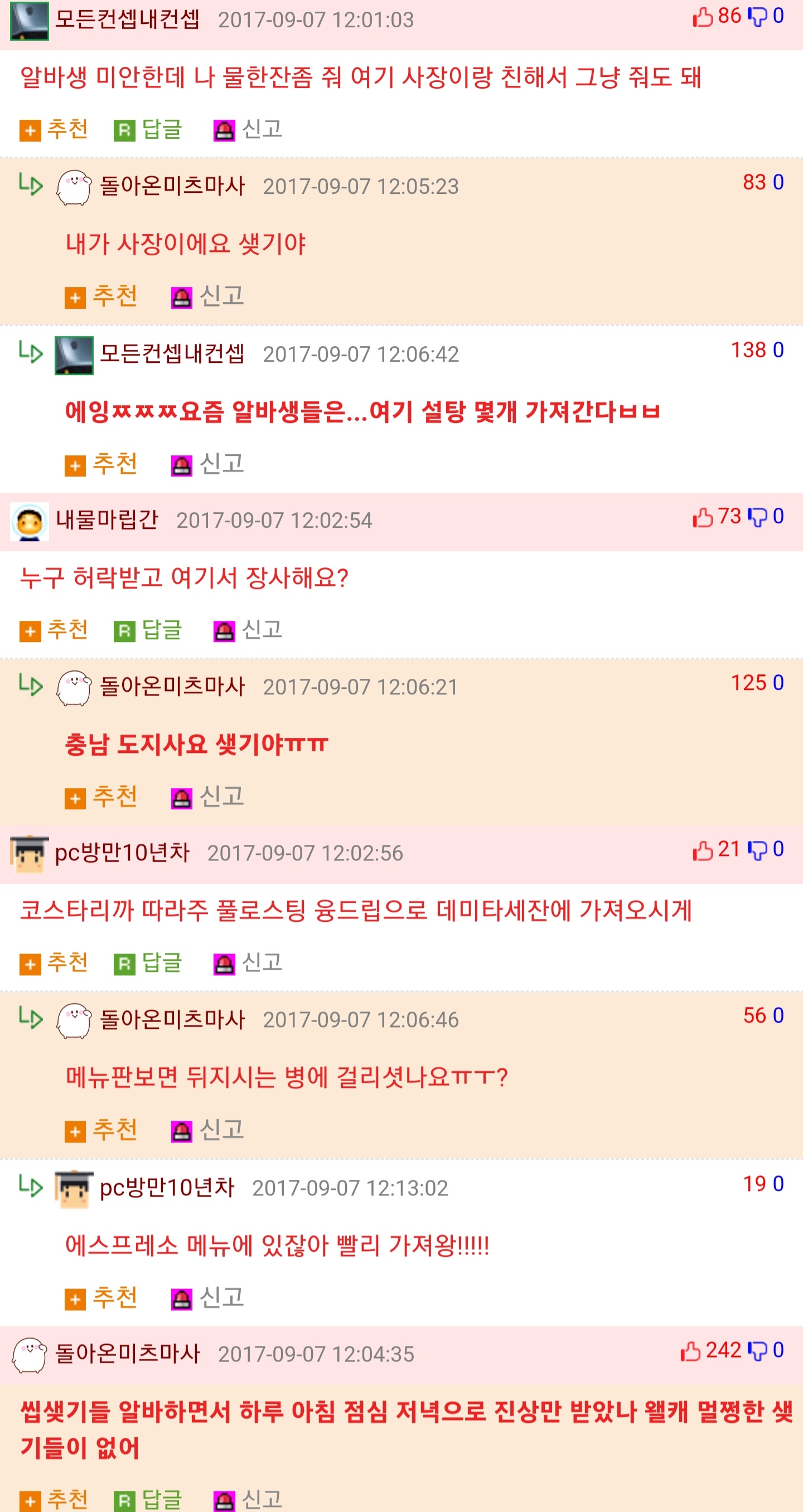This screenshot has width=803, height=1512.
Task: Click 신고 under 에잉ㅉㅉㅉ reply
Action: pyautogui.click(x=222, y=464)
